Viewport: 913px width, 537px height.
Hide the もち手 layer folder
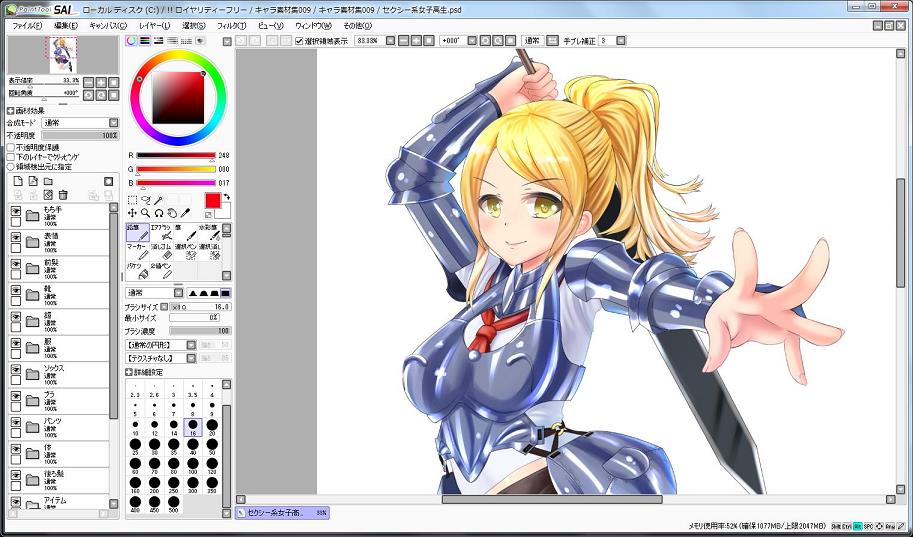point(15,211)
